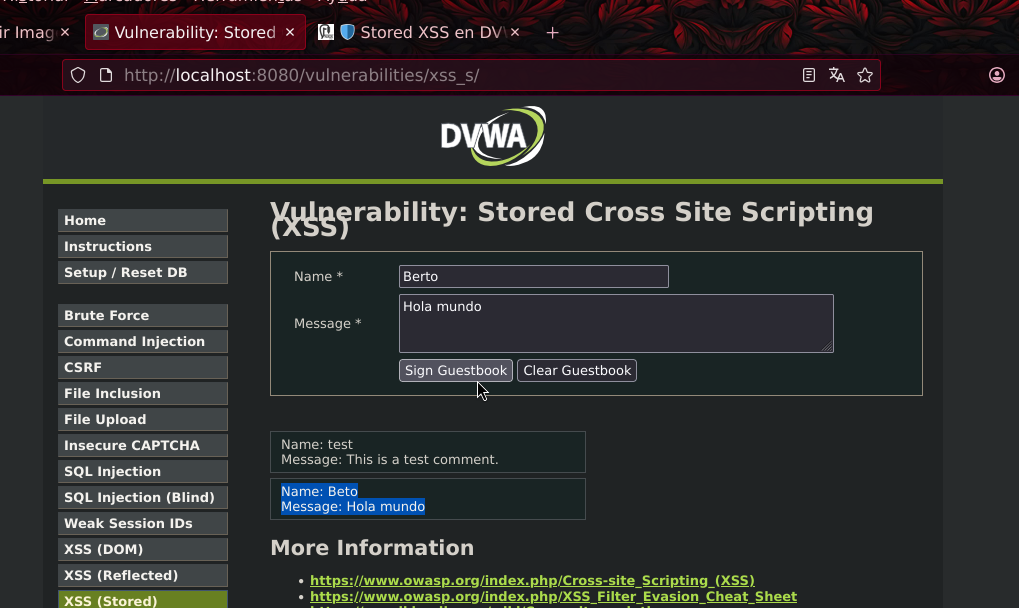The height and width of the screenshot is (608, 1019).
Task: Go to SQL Injection in sidebar
Action: (x=143, y=472)
